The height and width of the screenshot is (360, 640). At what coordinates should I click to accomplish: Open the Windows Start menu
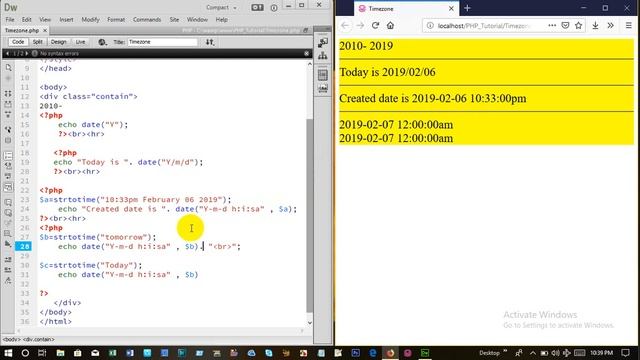pyautogui.click(x=8, y=353)
